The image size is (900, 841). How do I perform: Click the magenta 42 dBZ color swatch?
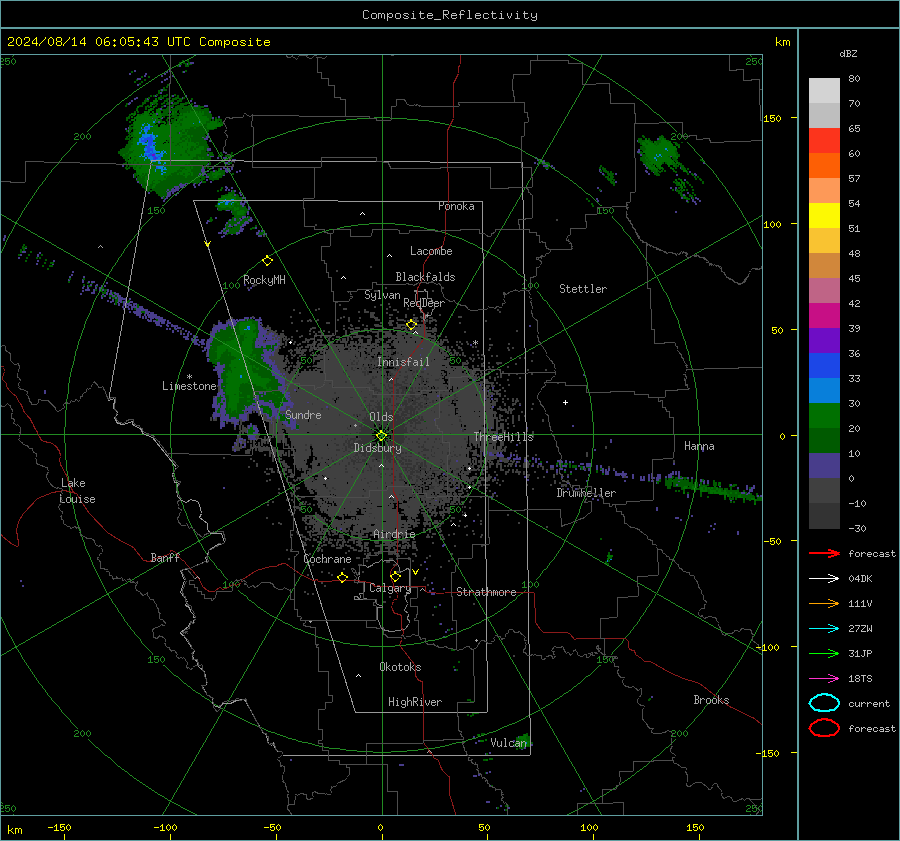coord(824,315)
